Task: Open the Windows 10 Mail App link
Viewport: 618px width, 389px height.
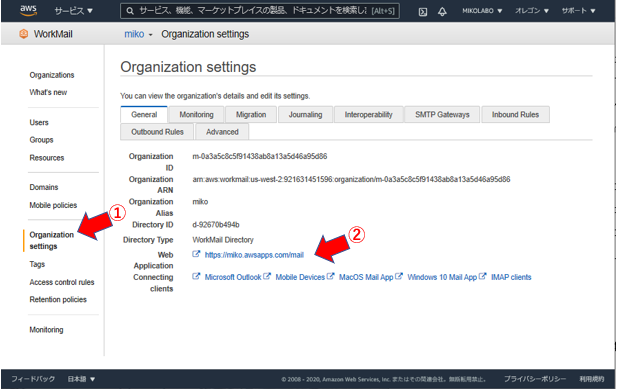Action: (442, 277)
